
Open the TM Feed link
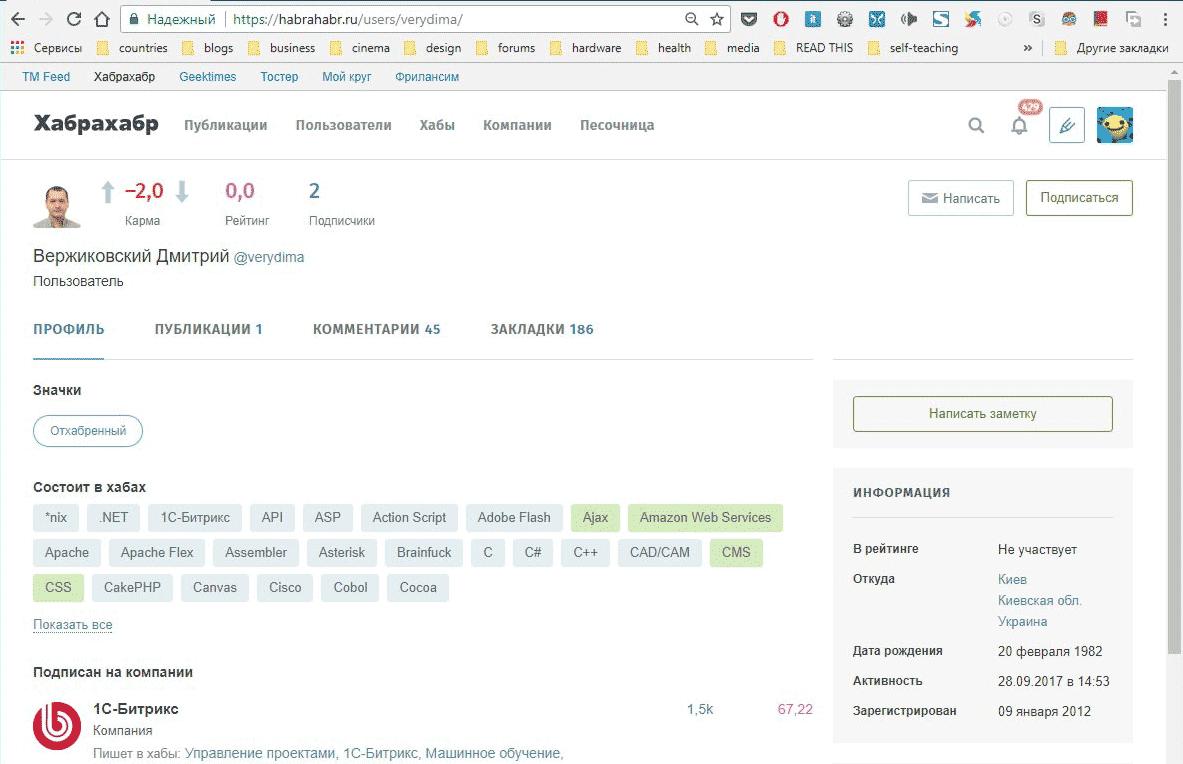click(46, 77)
